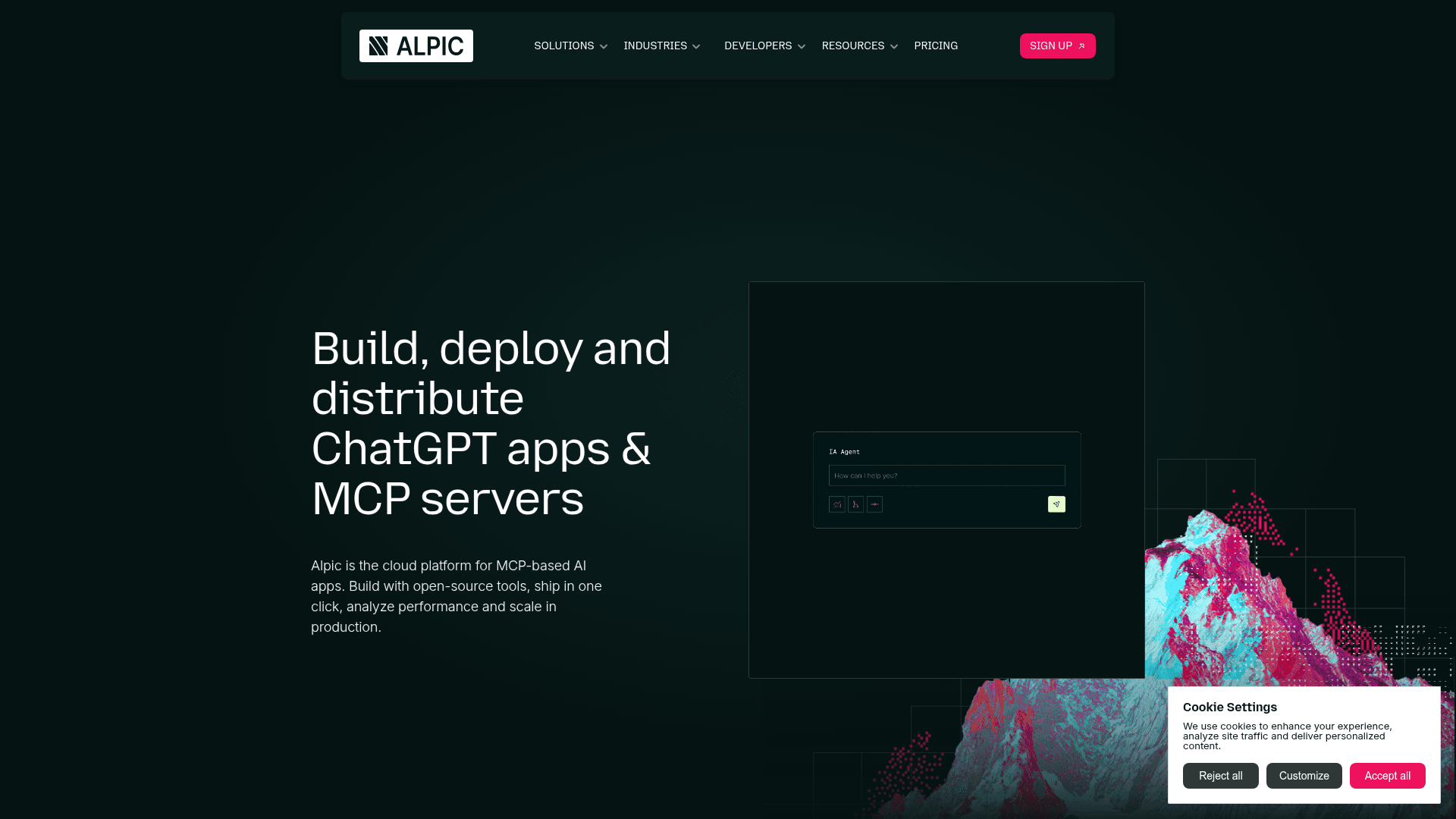The height and width of the screenshot is (819, 1456).
Task: Focus the 'How can I help you?' field
Action: (x=946, y=475)
